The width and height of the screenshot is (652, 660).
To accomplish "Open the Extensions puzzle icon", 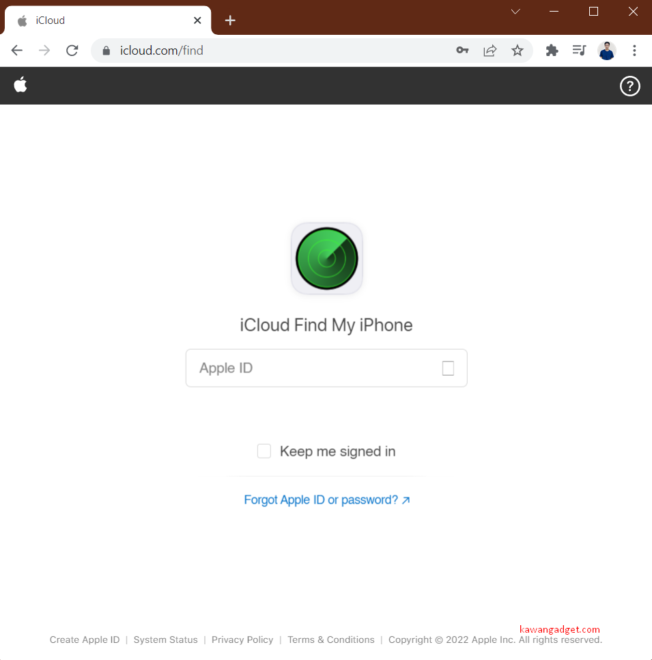I will click(552, 51).
